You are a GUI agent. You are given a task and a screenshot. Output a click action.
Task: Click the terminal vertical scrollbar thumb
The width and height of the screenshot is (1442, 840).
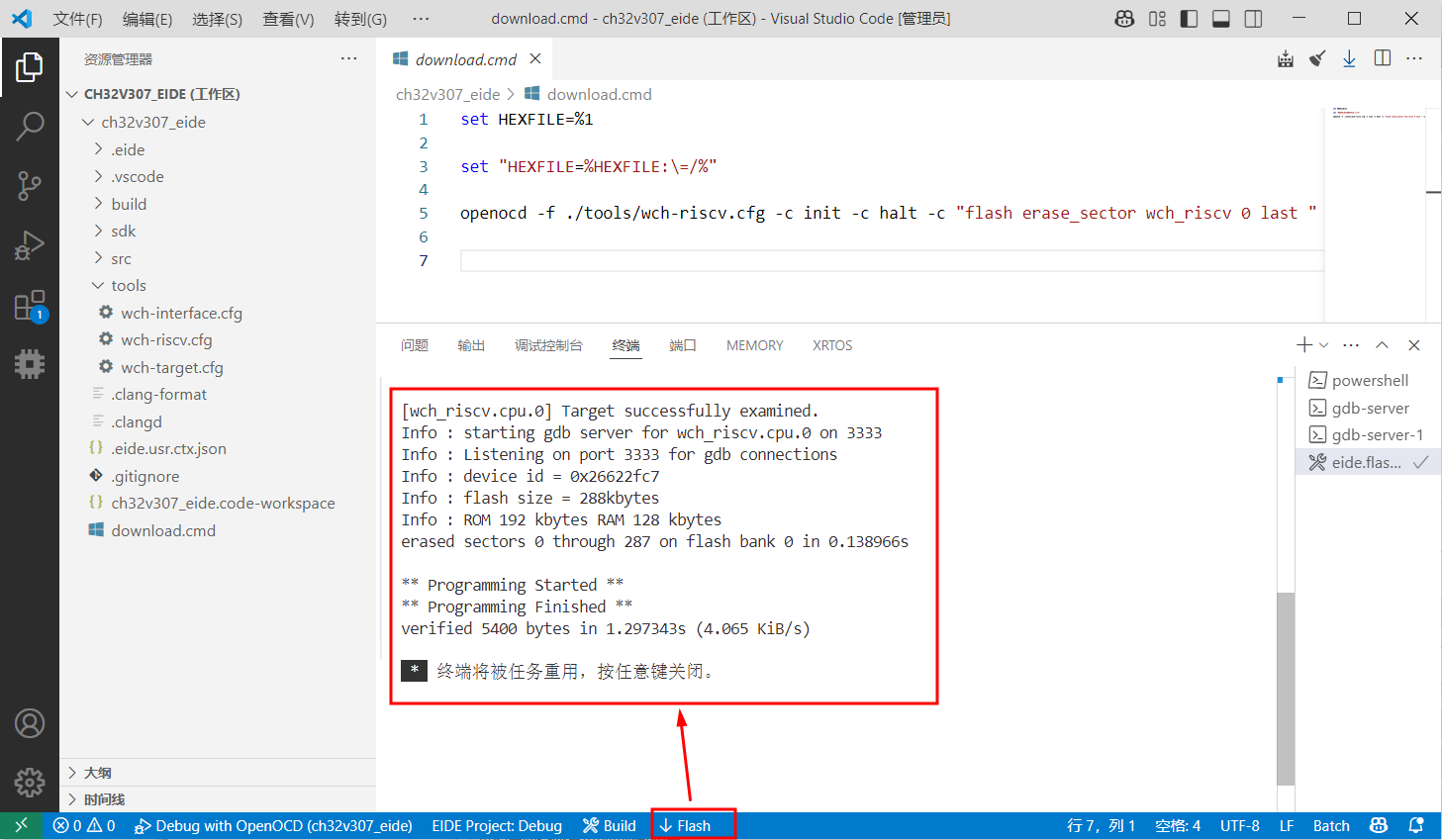(1286, 688)
